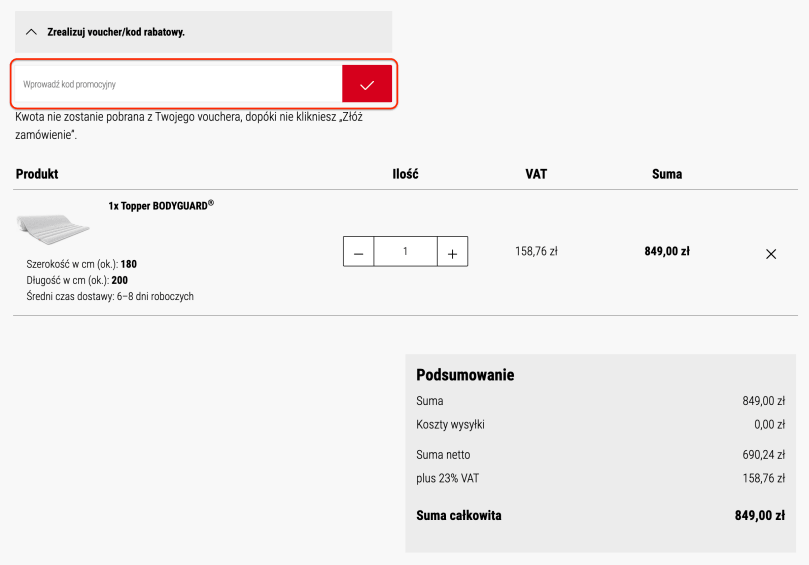
Task: Click the 'Średni czas dostawy' delivery text
Action: tap(110, 297)
